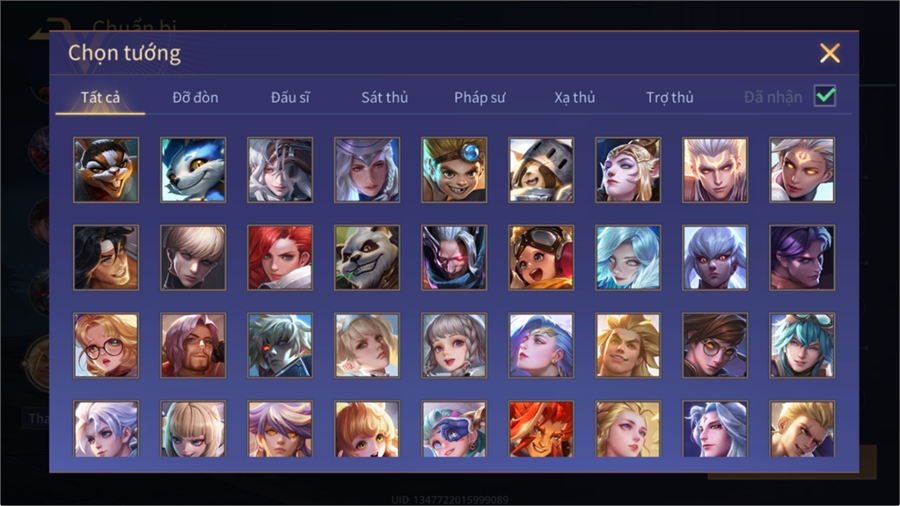Select the Tất cả tab
900x506 pixels.
coord(100,98)
